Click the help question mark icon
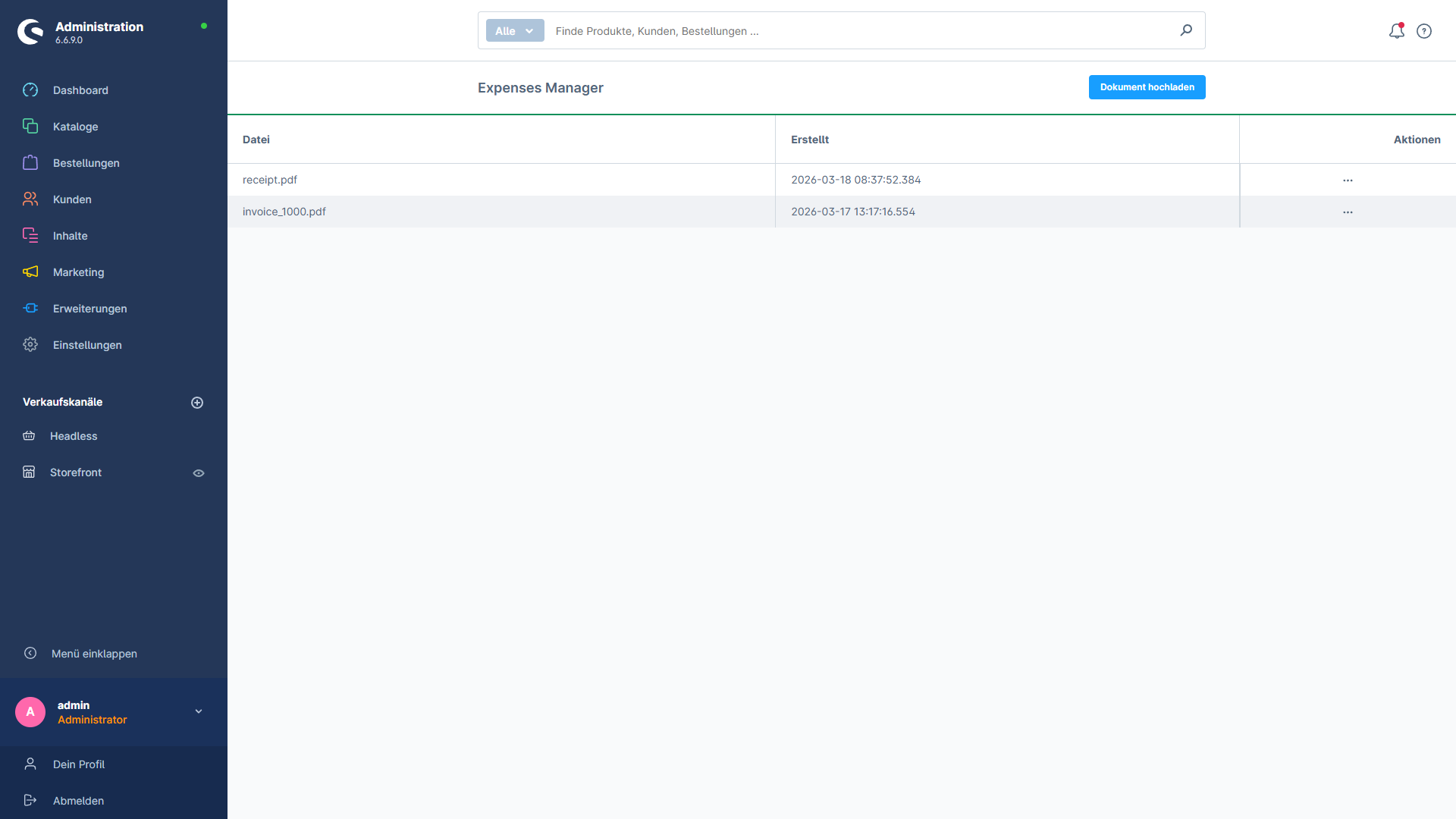 pos(1424,31)
